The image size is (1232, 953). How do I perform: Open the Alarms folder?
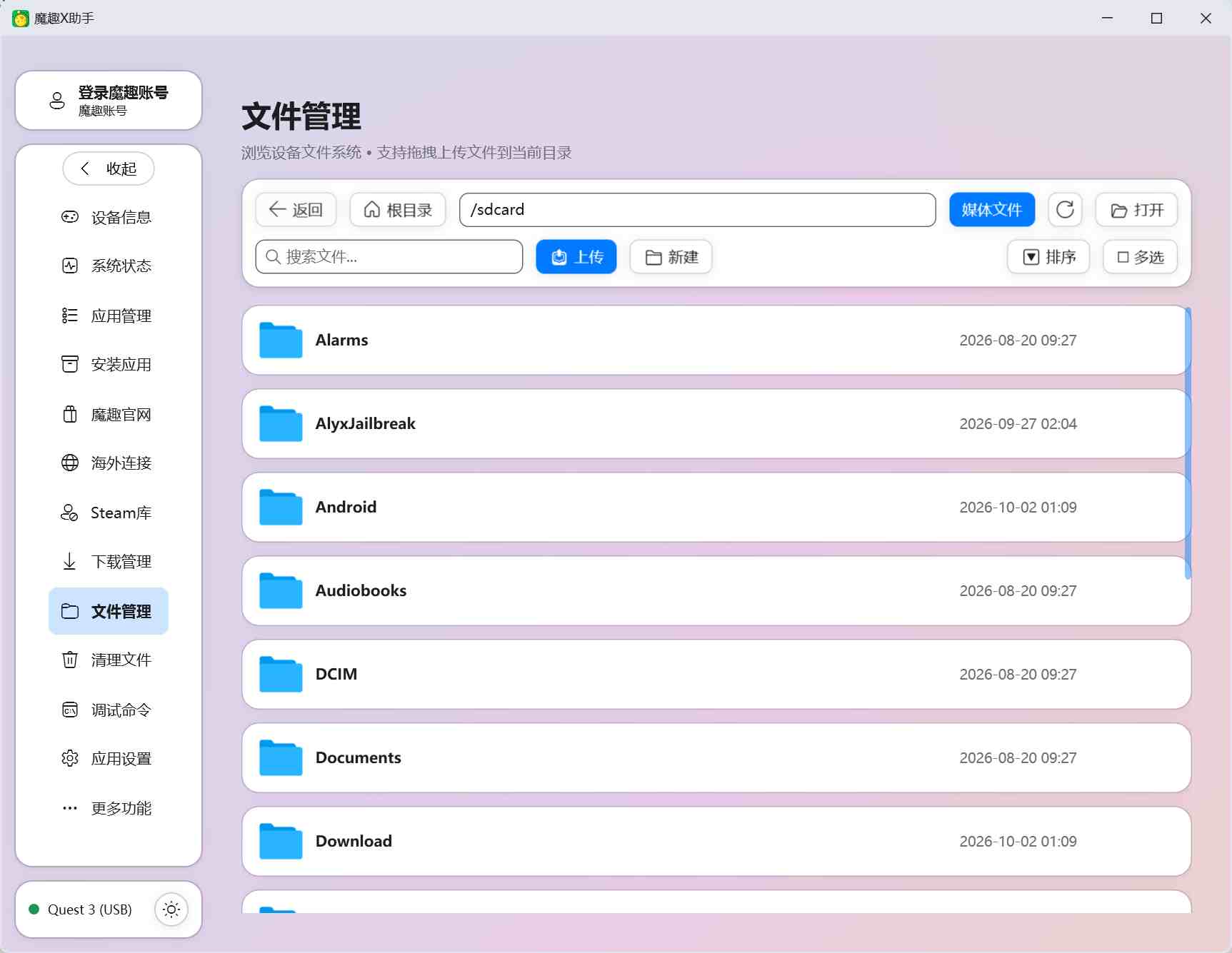(x=716, y=341)
